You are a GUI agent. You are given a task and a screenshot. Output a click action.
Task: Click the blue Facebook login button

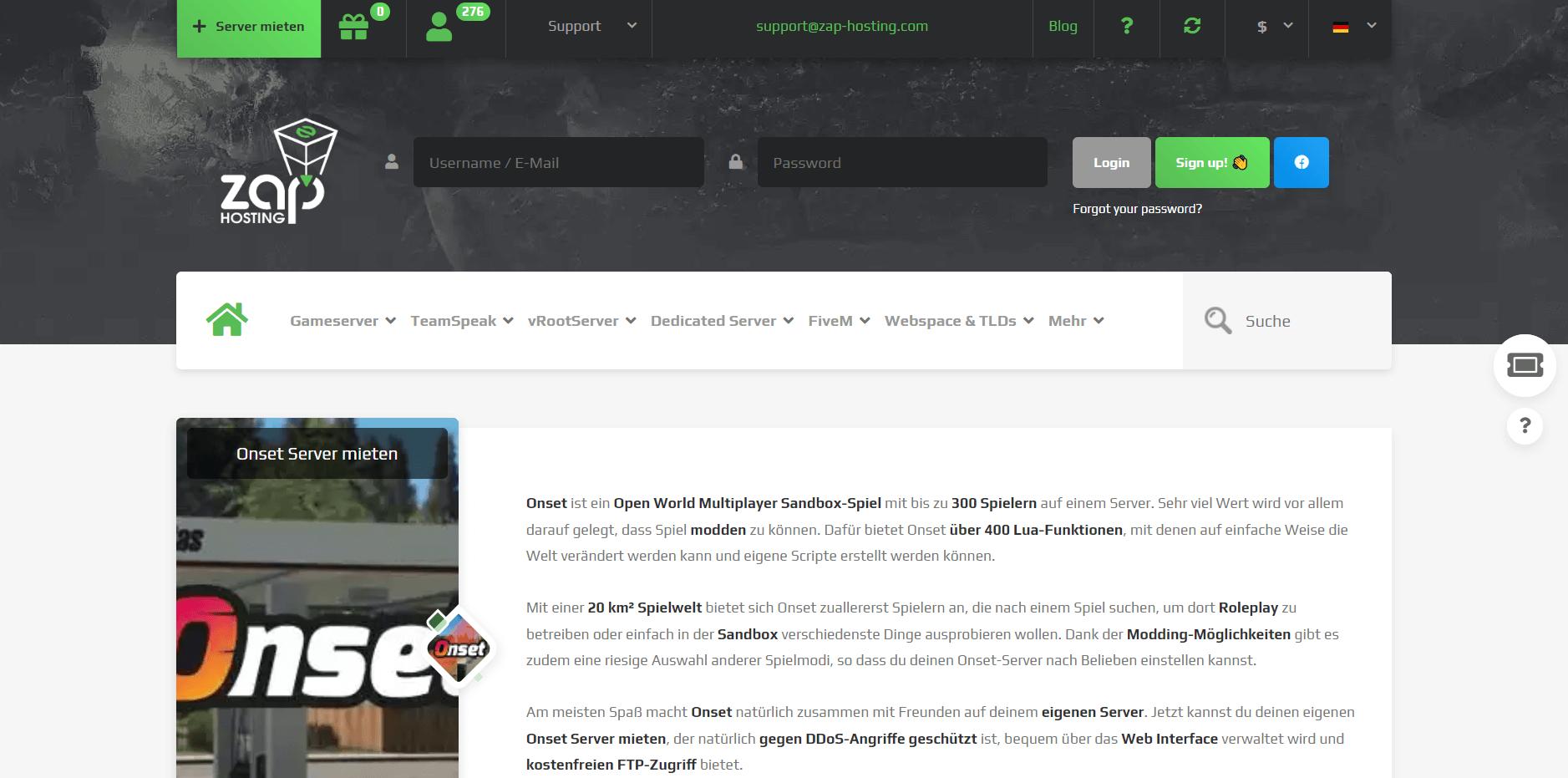[1302, 162]
